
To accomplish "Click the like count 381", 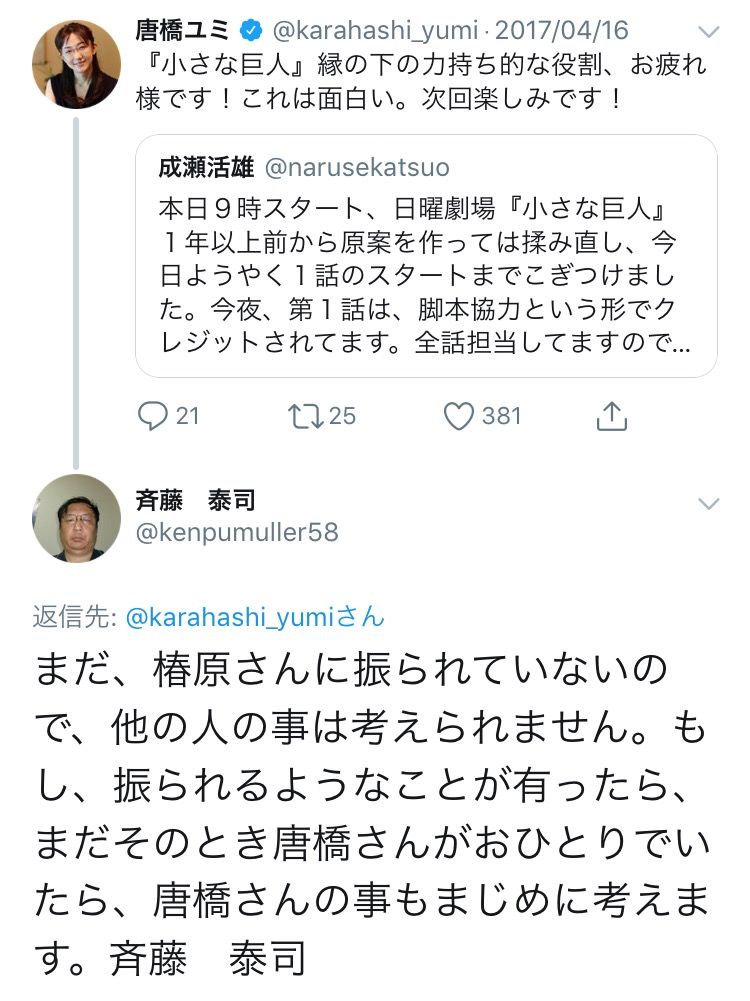I will point(502,416).
